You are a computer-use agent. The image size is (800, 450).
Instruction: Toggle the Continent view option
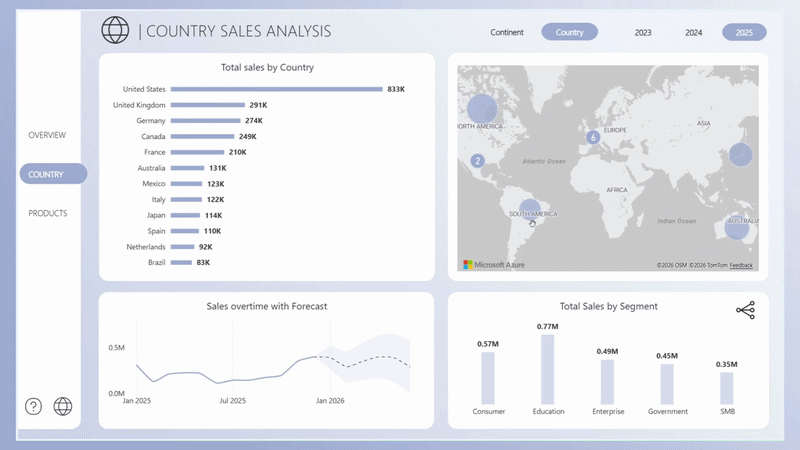pos(507,33)
